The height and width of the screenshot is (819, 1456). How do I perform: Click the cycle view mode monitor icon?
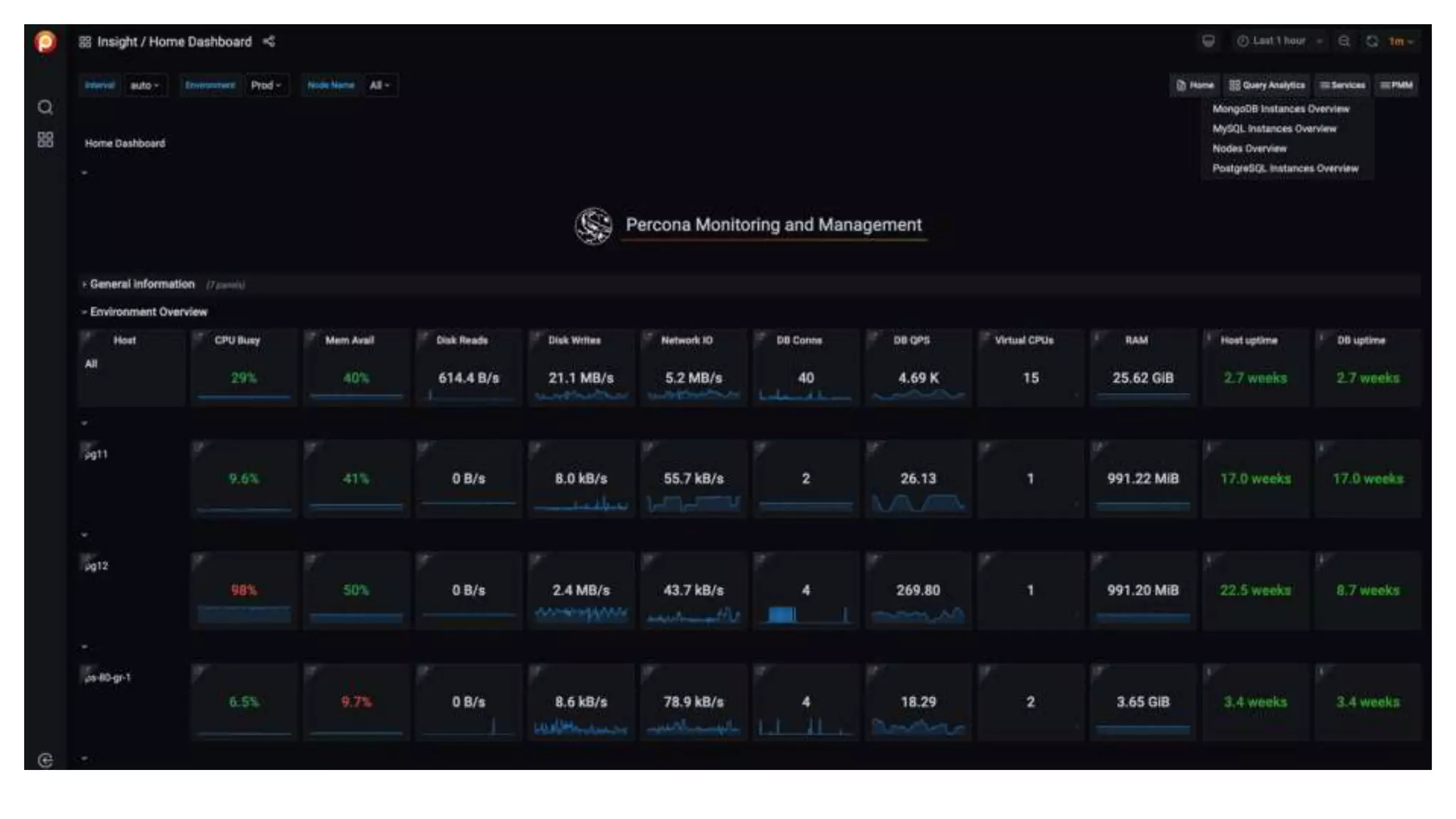(x=1208, y=41)
